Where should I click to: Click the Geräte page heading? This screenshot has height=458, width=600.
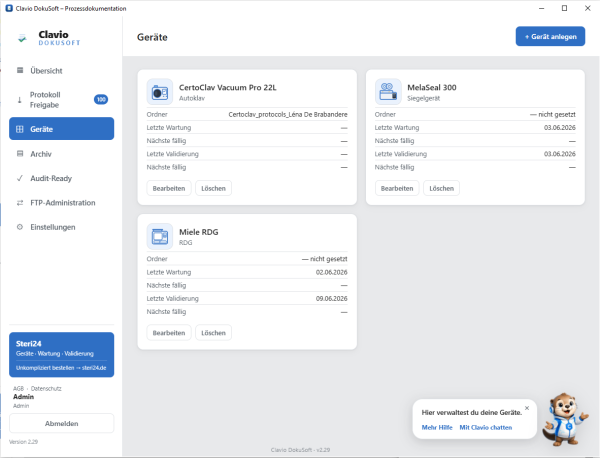[x=152, y=37]
